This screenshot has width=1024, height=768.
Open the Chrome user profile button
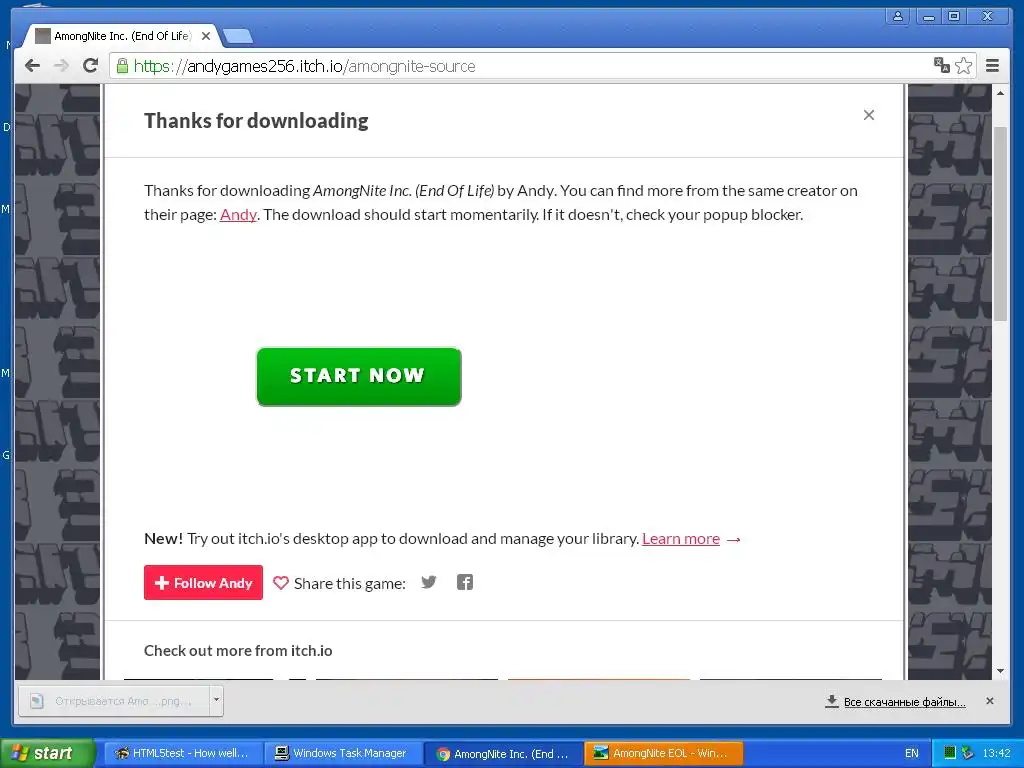point(898,16)
